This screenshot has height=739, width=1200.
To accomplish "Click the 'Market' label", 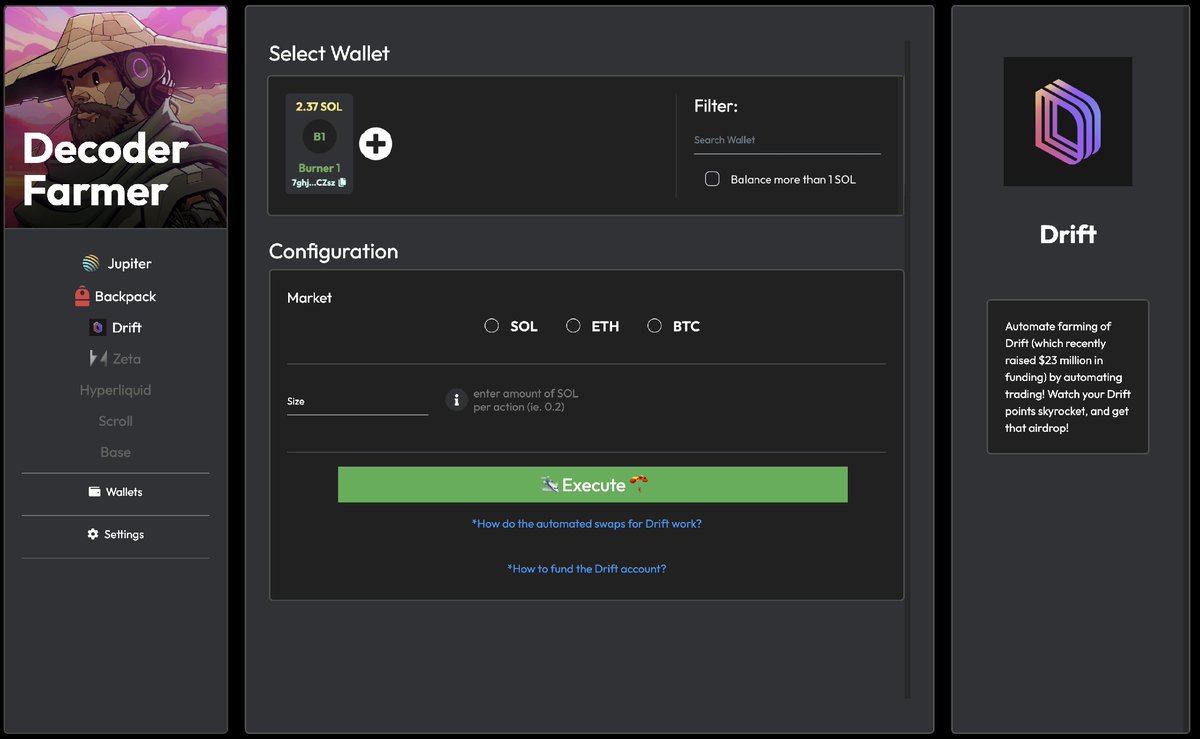I will pyautogui.click(x=309, y=298).
